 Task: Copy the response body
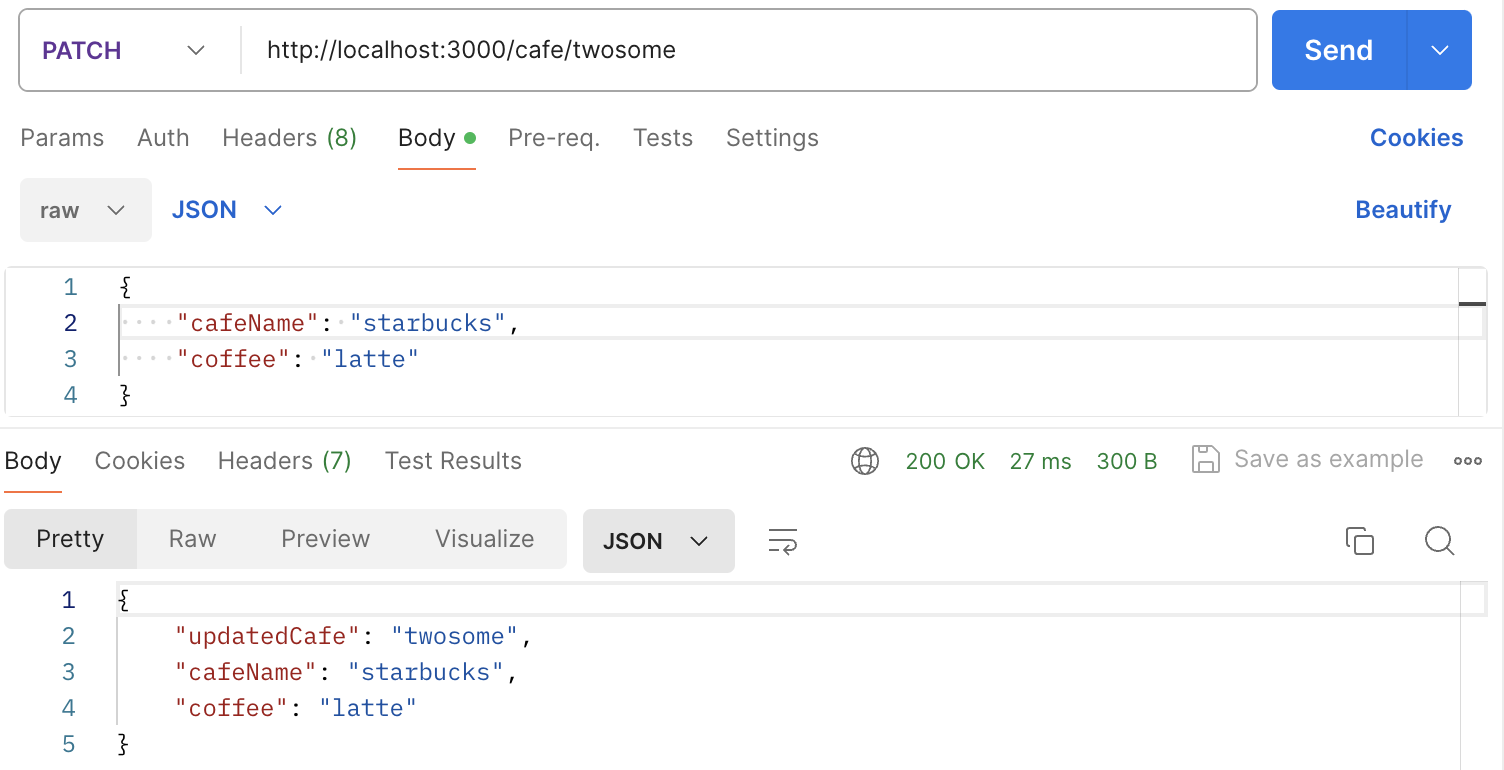(x=1360, y=540)
